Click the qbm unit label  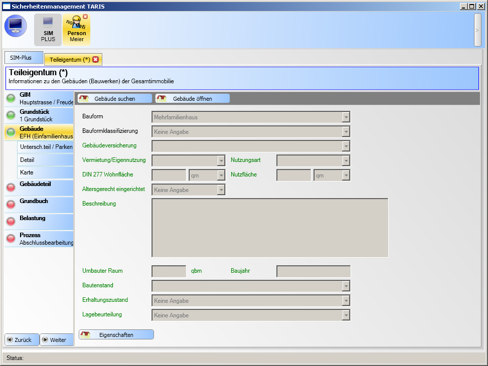(196, 271)
